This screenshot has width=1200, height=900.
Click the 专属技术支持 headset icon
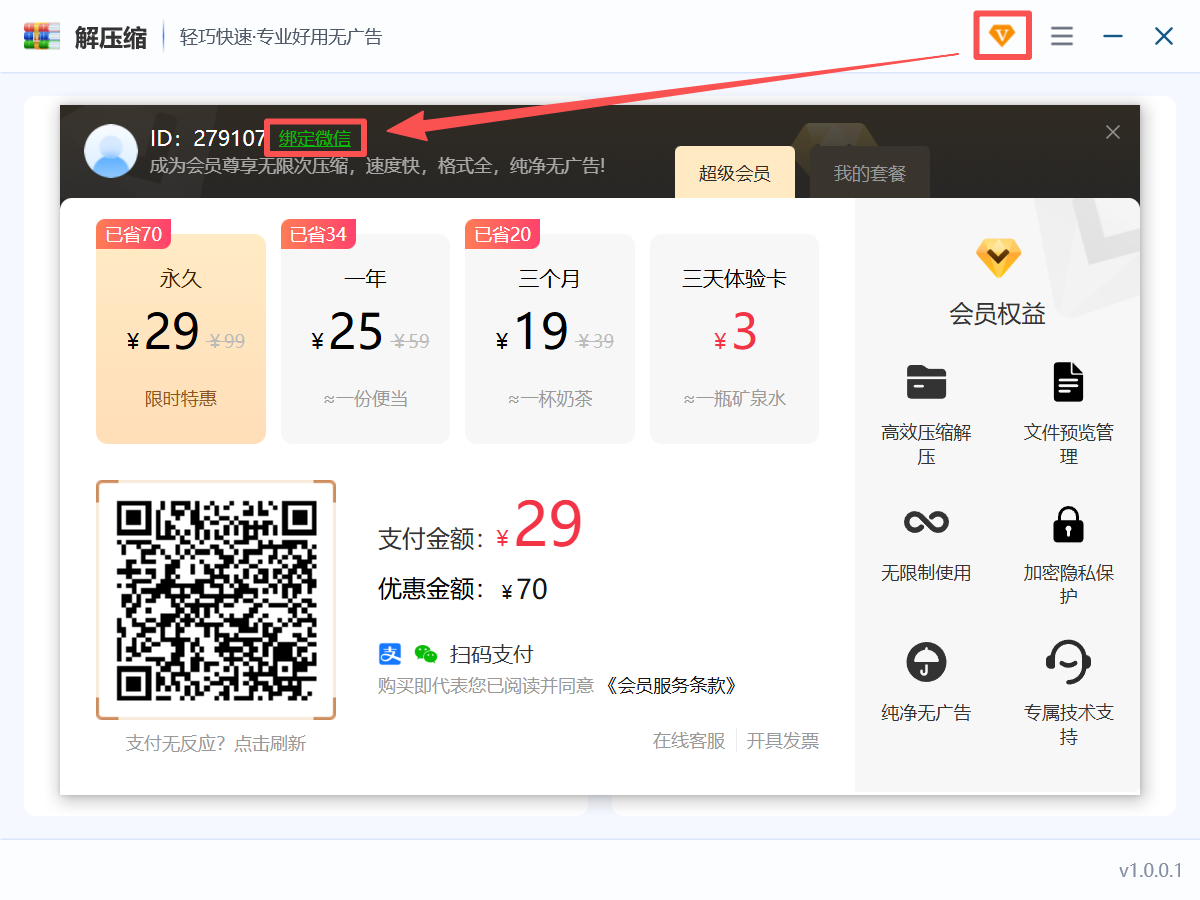tap(1068, 661)
